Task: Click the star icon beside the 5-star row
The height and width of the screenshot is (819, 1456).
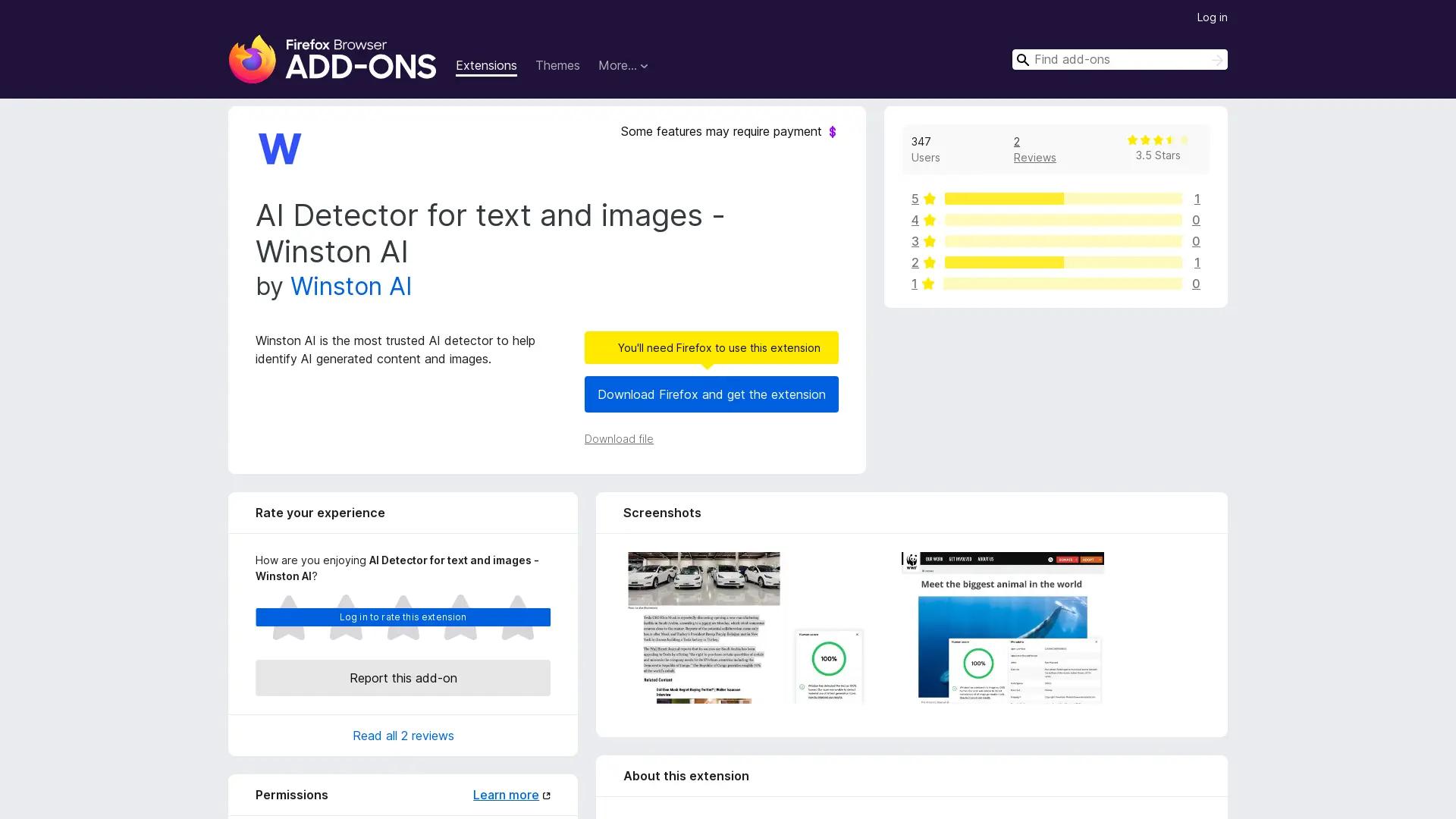Action: coord(929,199)
